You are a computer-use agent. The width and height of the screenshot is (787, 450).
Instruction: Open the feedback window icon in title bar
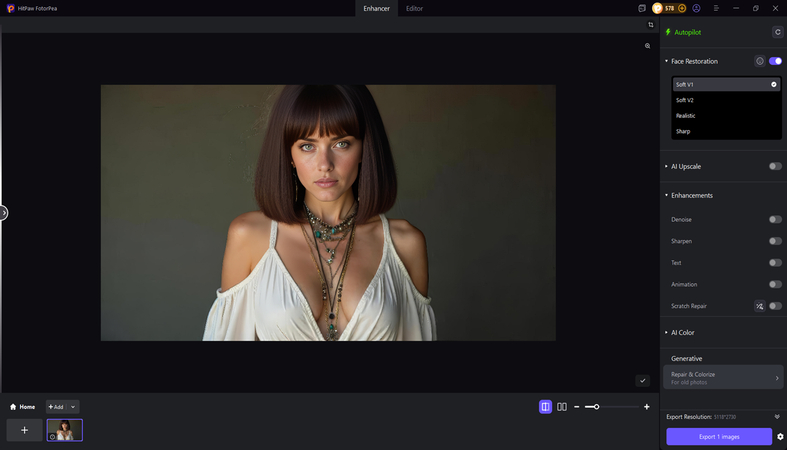point(641,9)
